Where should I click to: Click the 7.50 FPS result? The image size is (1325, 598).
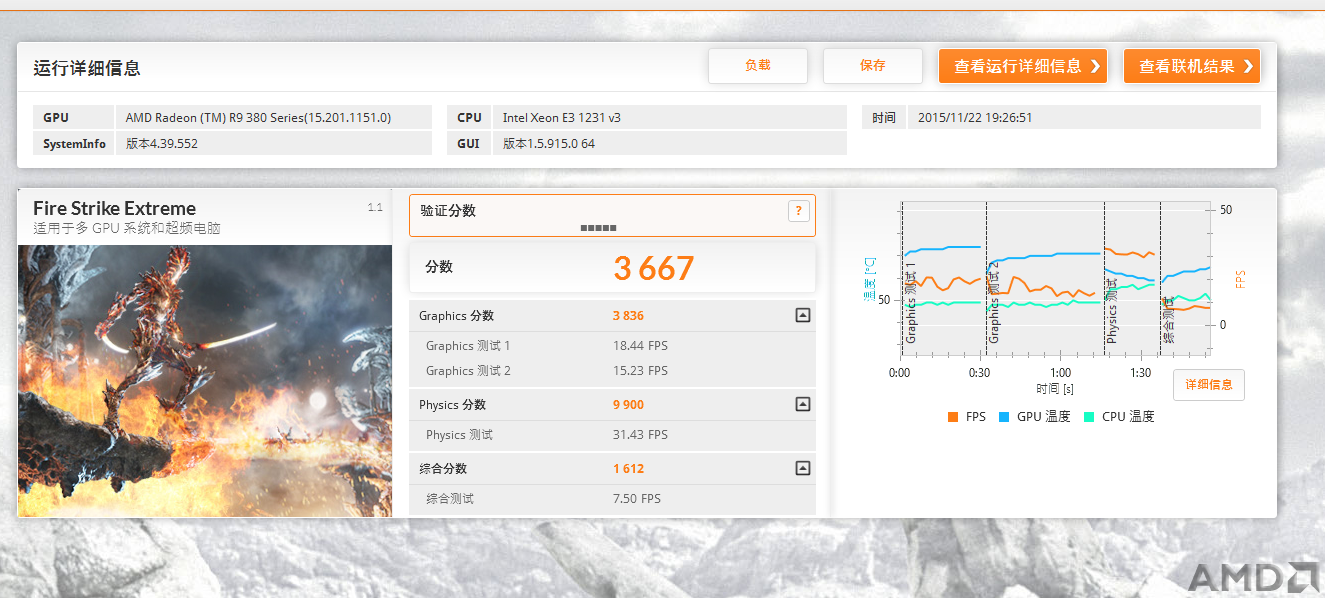pos(637,499)
